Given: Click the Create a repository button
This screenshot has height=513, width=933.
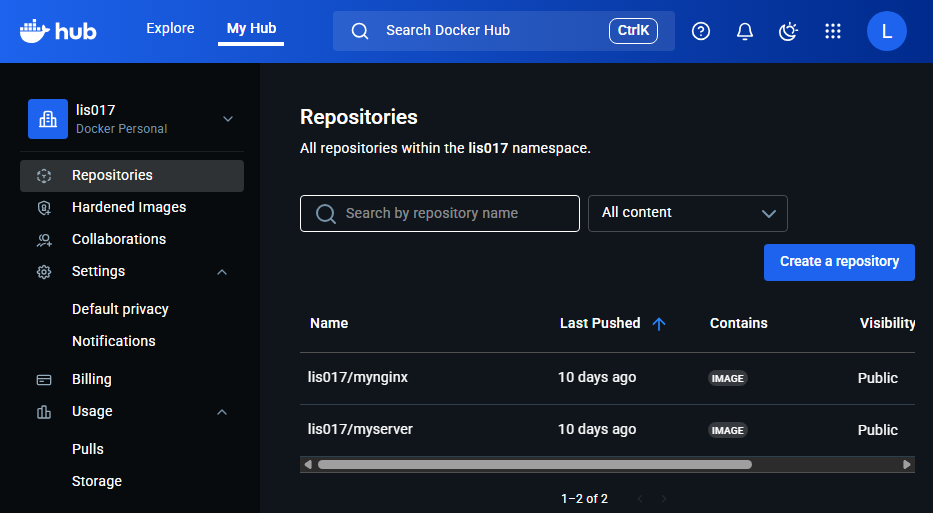Looking at the screenshot, I should (839, 262).
